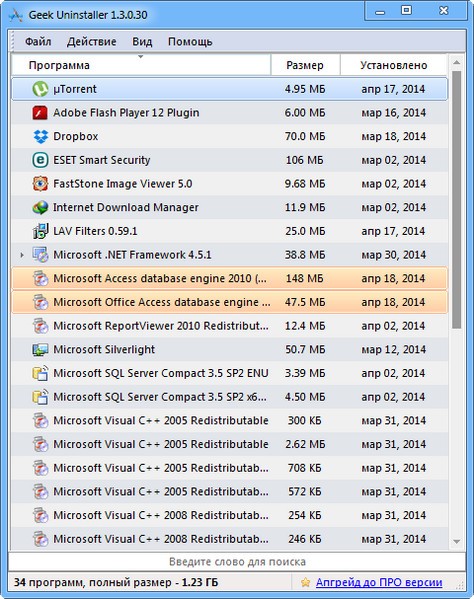Sort the list by the Установлено column
This screenshot has width=474, height=599.
click(x=393, y=65)
